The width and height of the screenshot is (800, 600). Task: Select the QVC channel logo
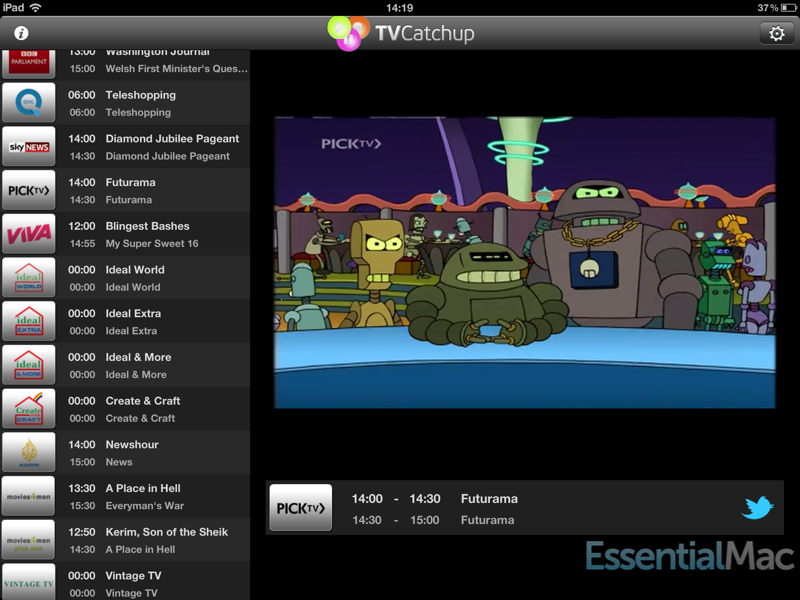[28, 103]
